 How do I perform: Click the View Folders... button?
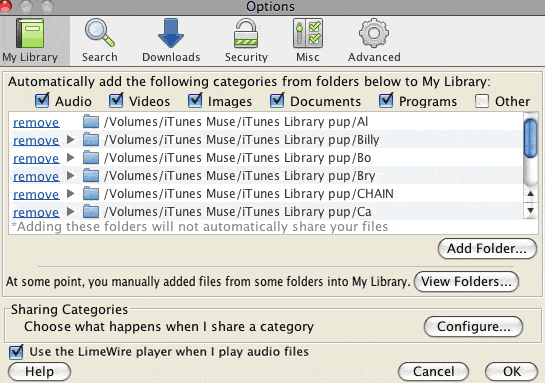pyautogui.click(x=466, y=282)
